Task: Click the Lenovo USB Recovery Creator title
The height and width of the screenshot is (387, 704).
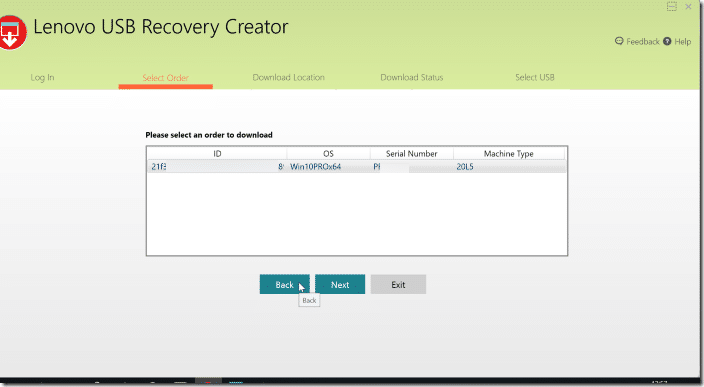Action: [x=161, y=27]
